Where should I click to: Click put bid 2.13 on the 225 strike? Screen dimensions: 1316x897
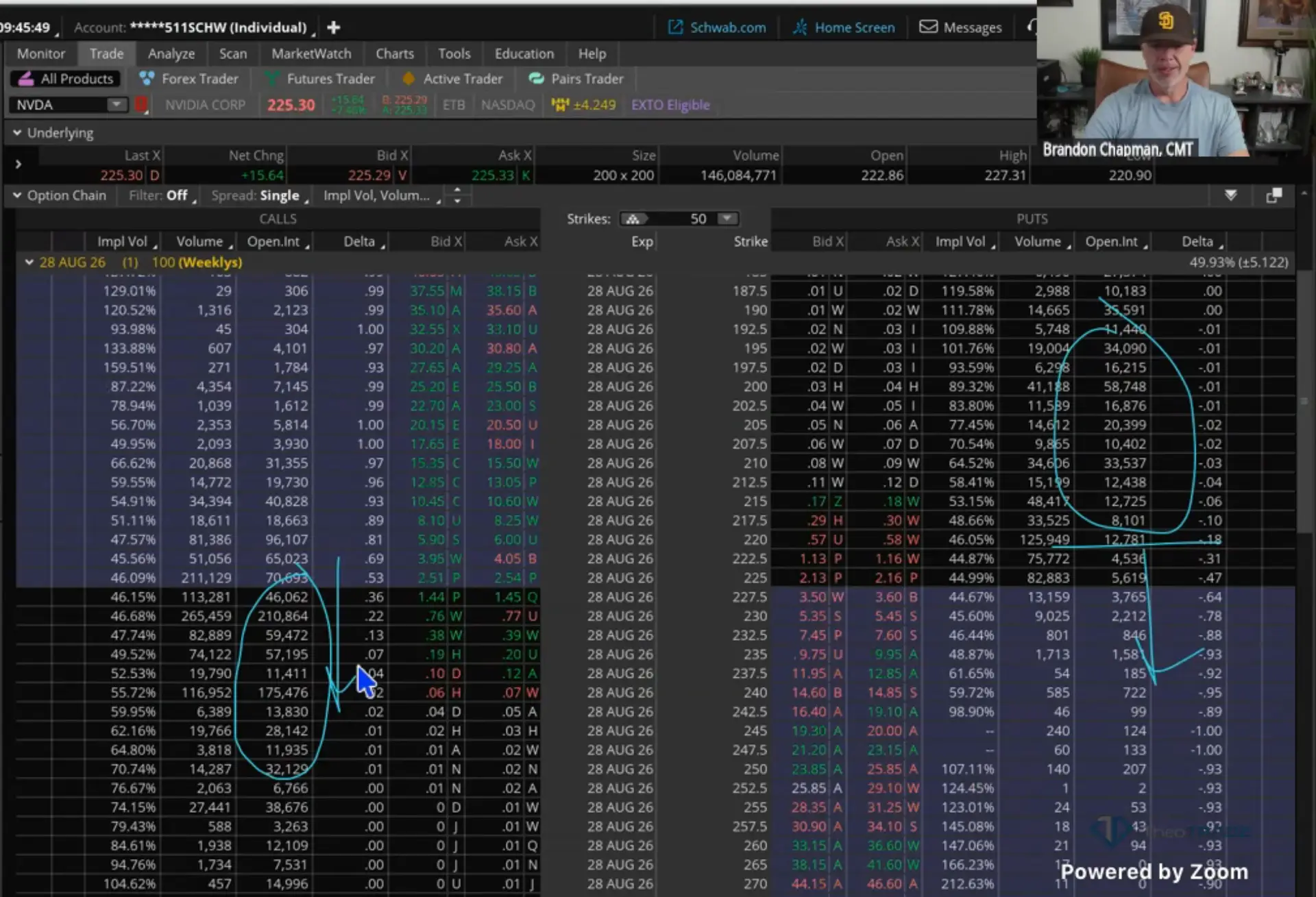click(x=812, y=578)
